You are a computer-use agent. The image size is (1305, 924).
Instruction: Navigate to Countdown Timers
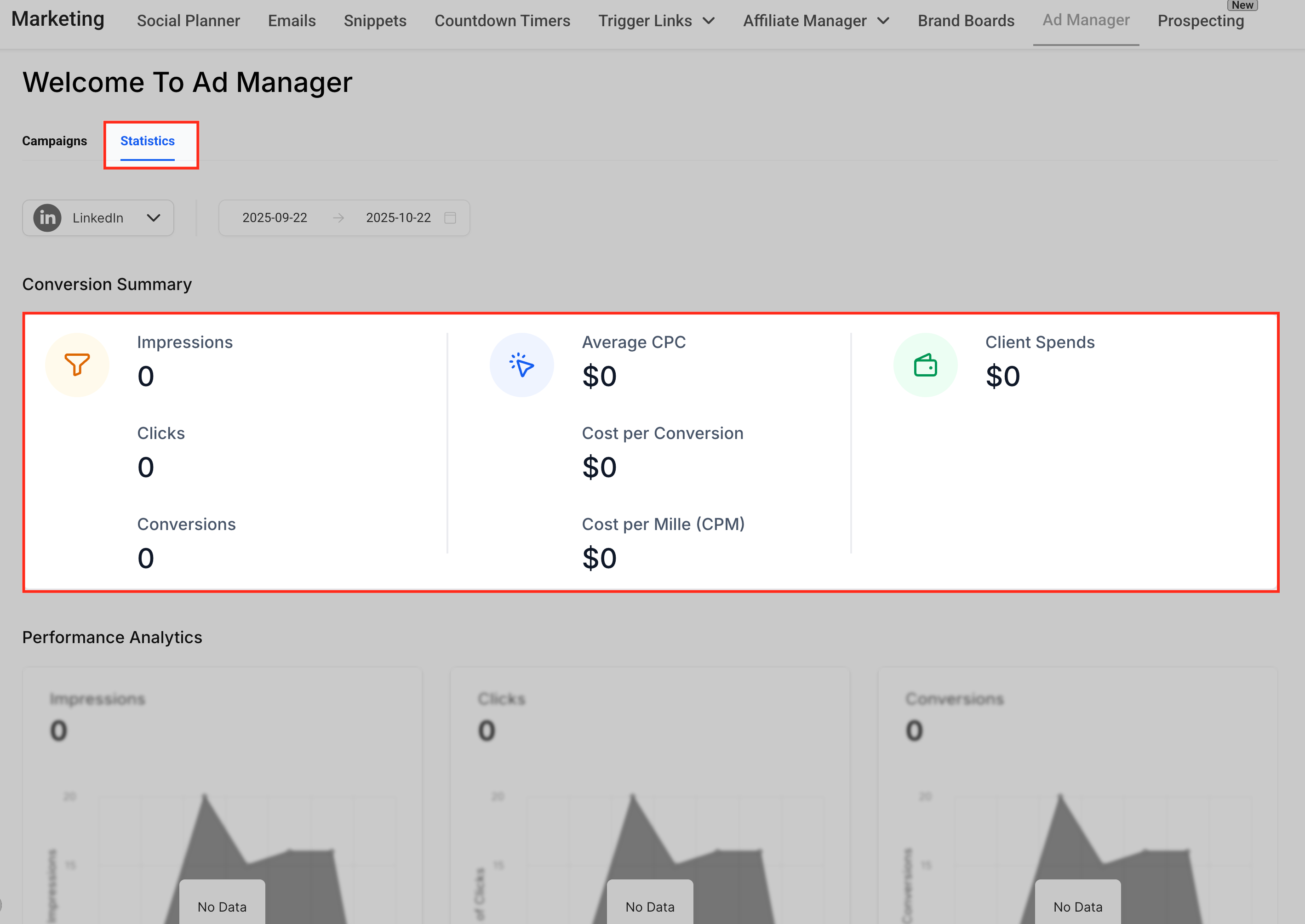(502, 21)
